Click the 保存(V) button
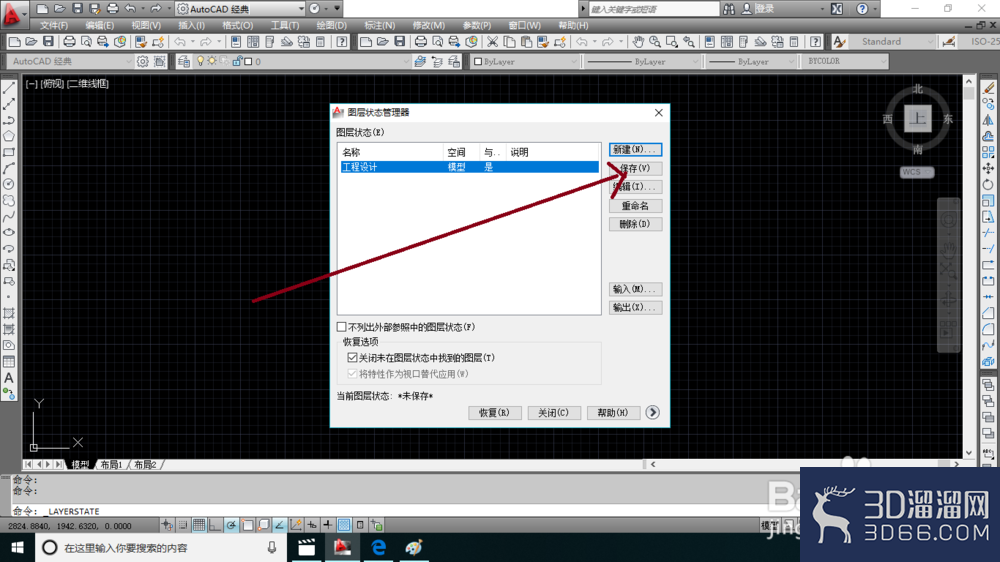 635,168
